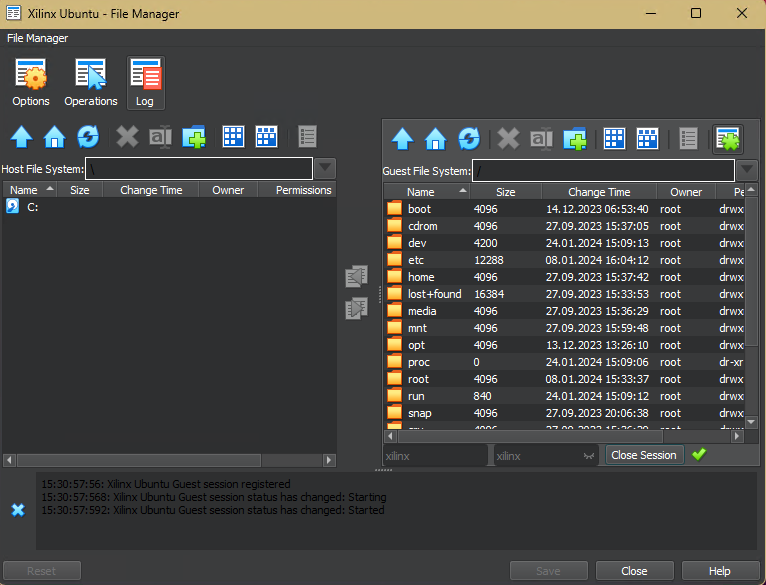The image size is (766, 585).
Task: Sort guest pane by Name column
Action: tap(427, 192)
